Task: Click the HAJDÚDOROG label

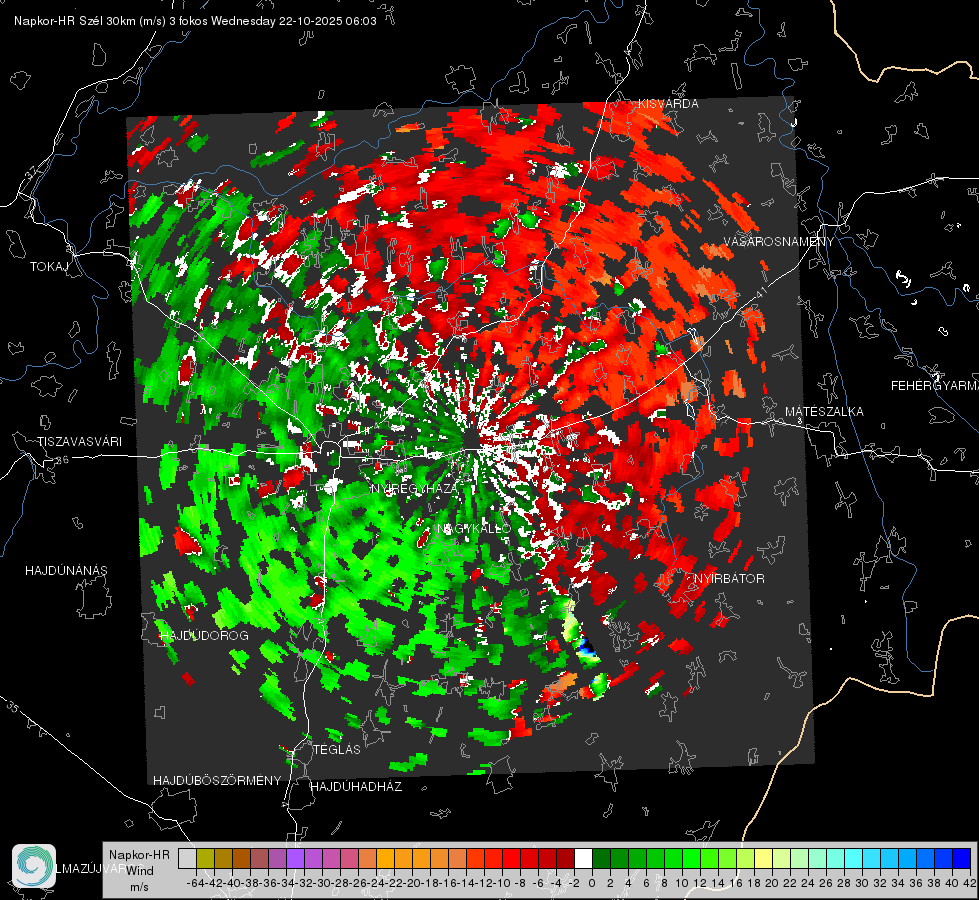Action: (204, 636)
